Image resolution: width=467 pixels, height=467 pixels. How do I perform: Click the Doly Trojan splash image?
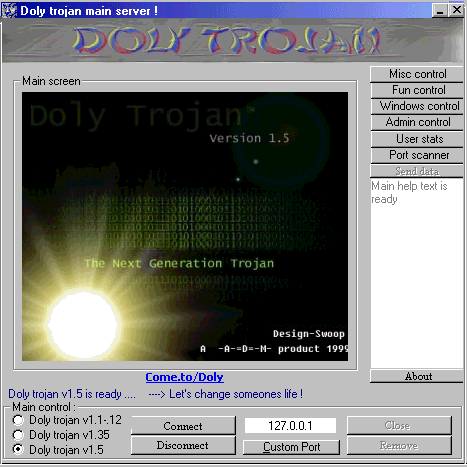185,226
